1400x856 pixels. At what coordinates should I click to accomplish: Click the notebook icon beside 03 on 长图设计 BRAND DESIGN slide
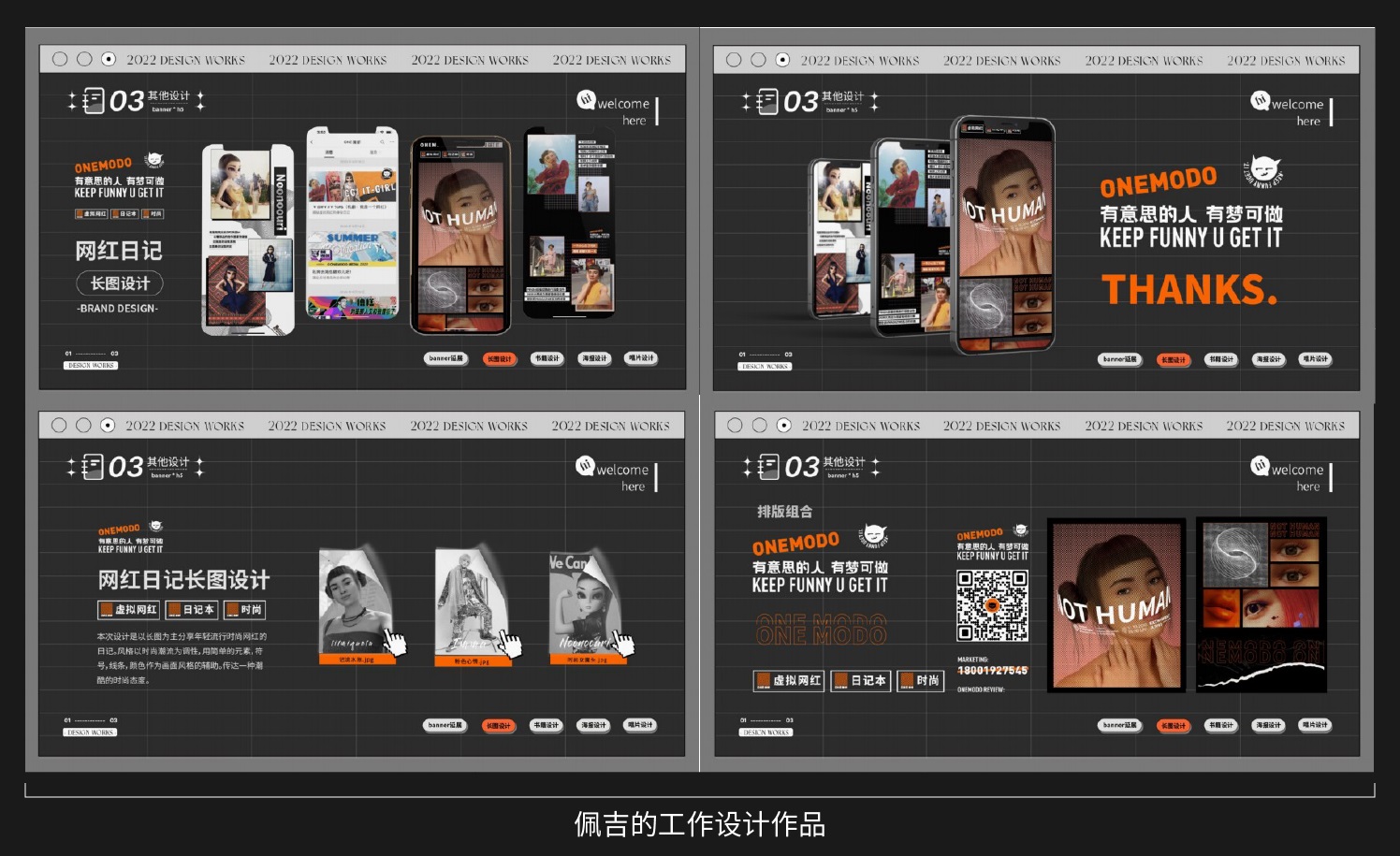click(x=94, y=100)
